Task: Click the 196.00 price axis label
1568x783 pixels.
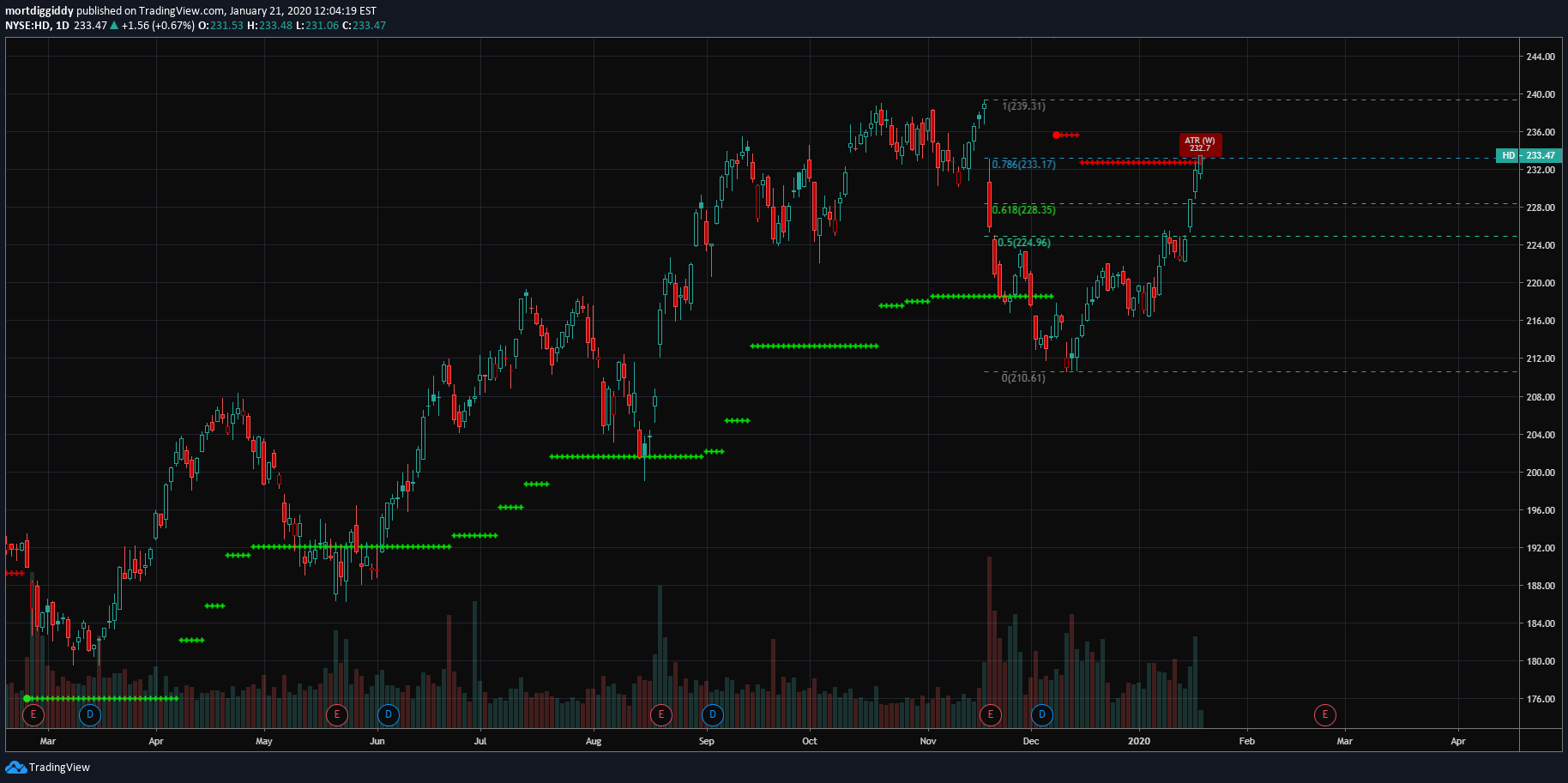Action: (x=1541, y=510)
